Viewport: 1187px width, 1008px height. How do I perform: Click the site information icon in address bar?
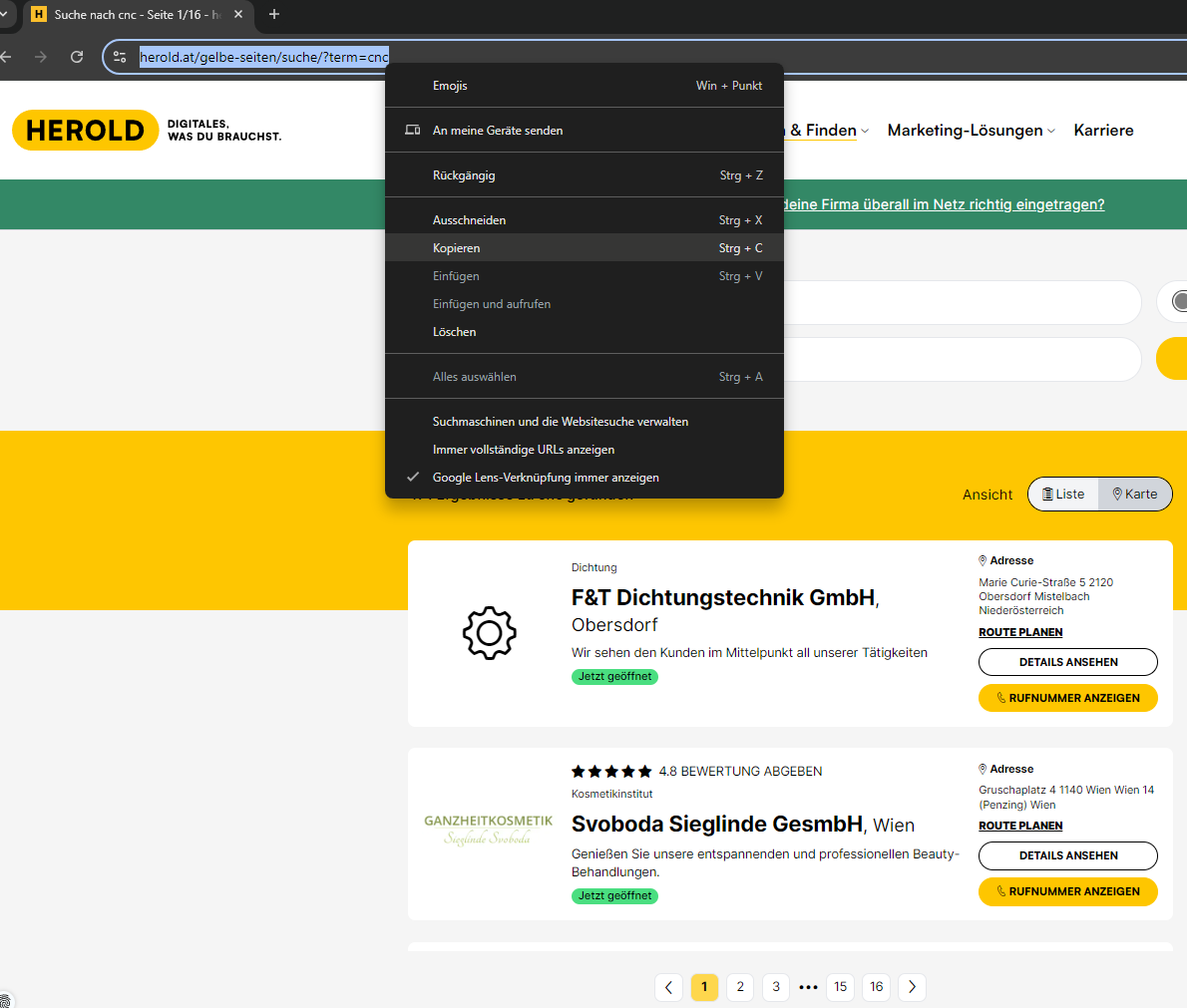pyautogui.click(x=120, y=57)
